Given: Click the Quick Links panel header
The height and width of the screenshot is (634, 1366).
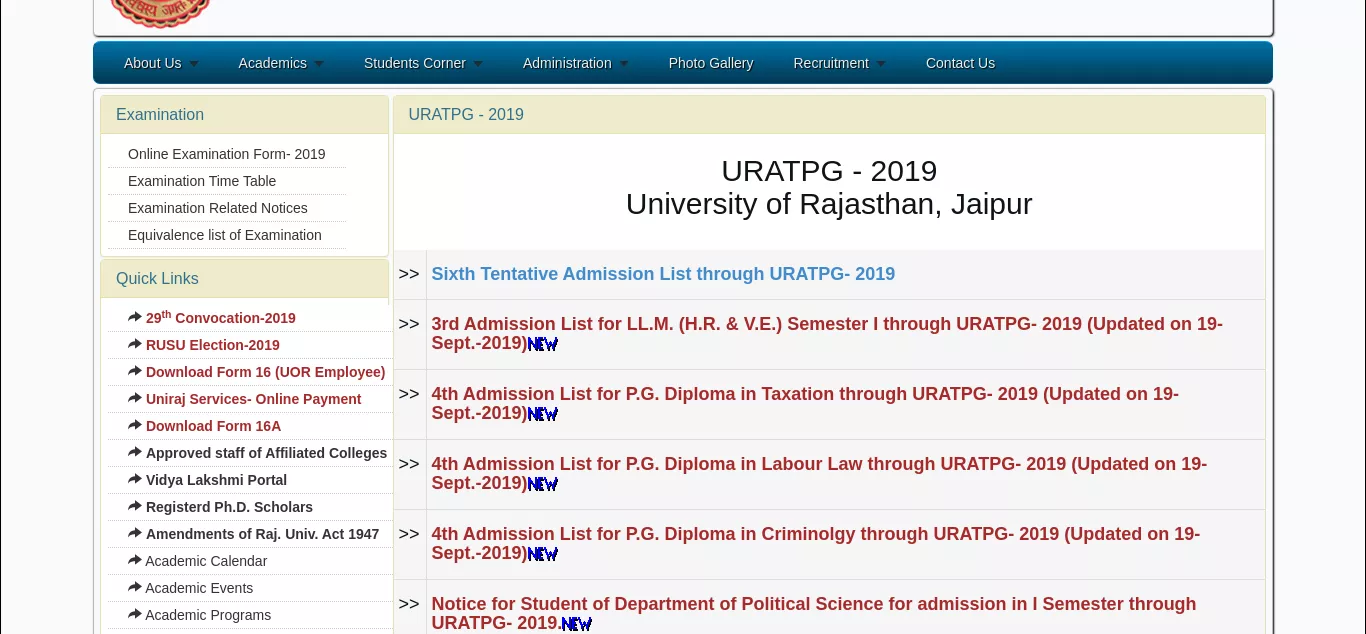Looking at the screenshot, I should click(x=244, y=278).
